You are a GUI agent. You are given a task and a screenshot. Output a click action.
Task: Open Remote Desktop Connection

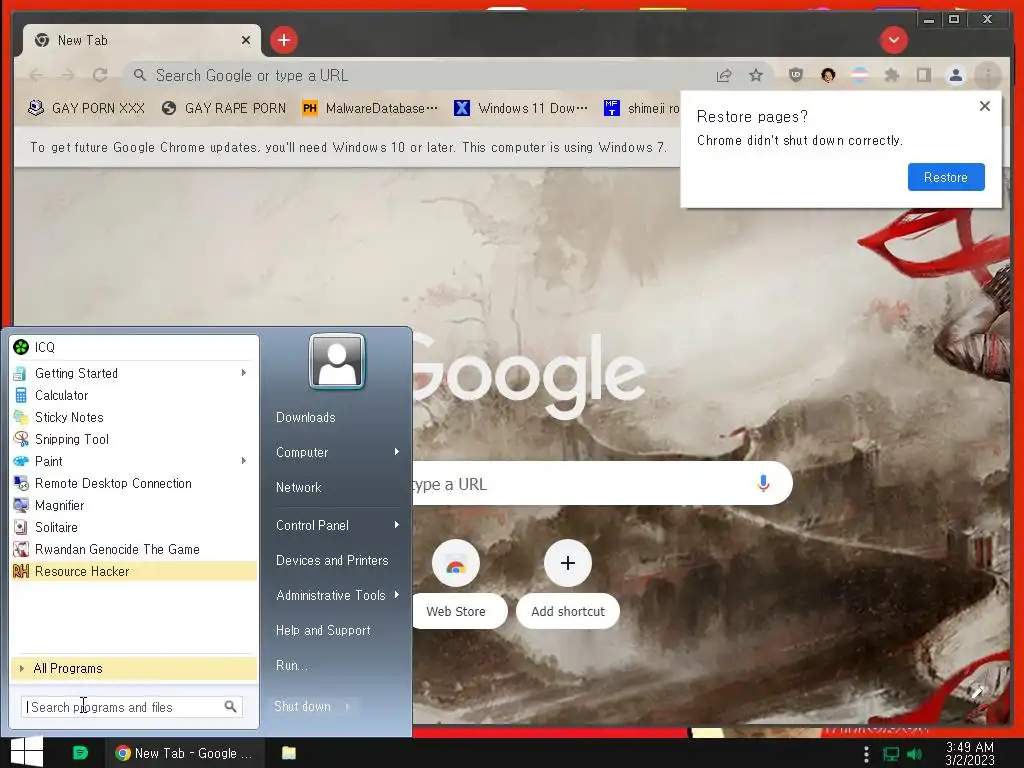coord(134,483)
